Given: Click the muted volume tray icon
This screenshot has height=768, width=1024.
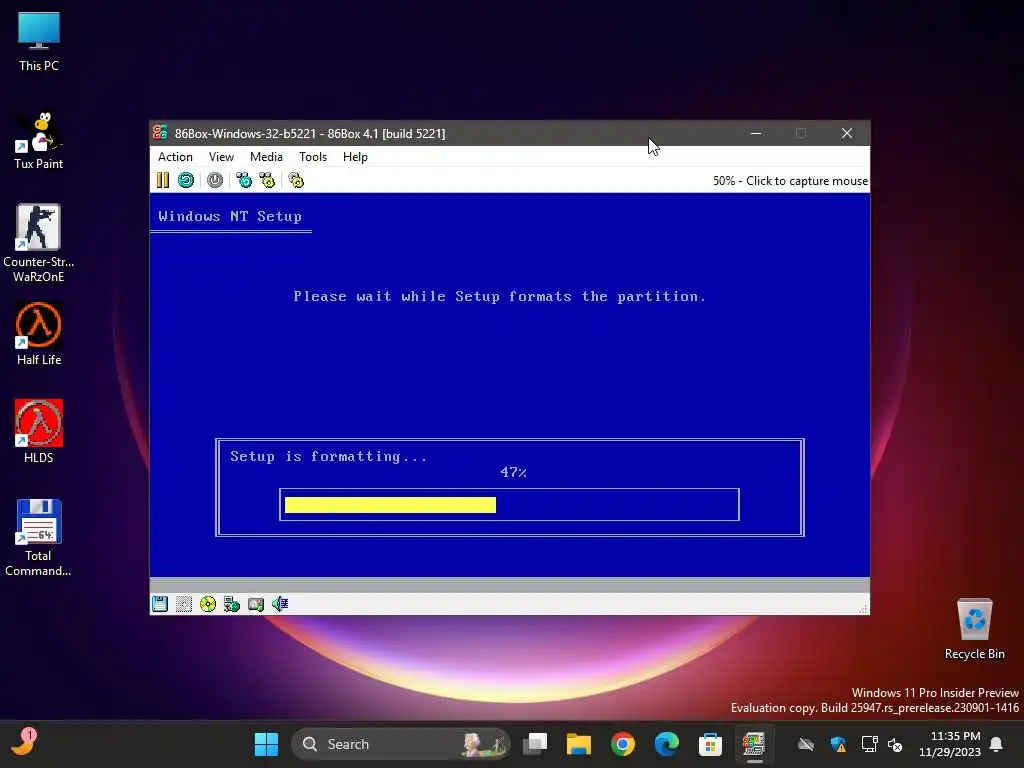Looking at the screenshot, I should [895, 744].
